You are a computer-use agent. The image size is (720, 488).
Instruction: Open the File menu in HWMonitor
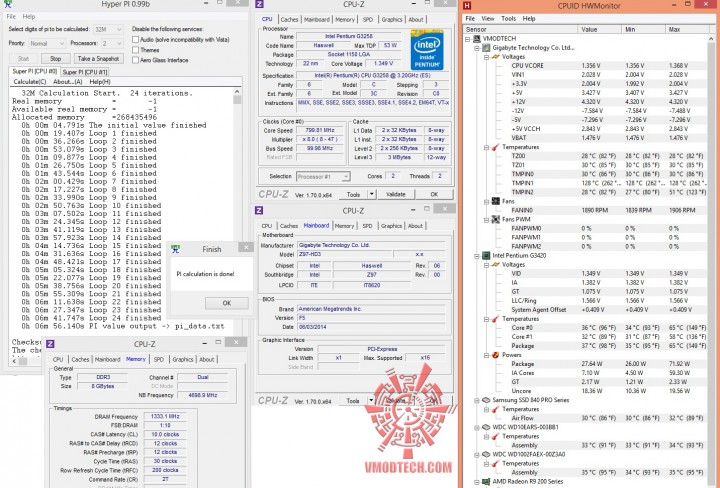[470, 19]
